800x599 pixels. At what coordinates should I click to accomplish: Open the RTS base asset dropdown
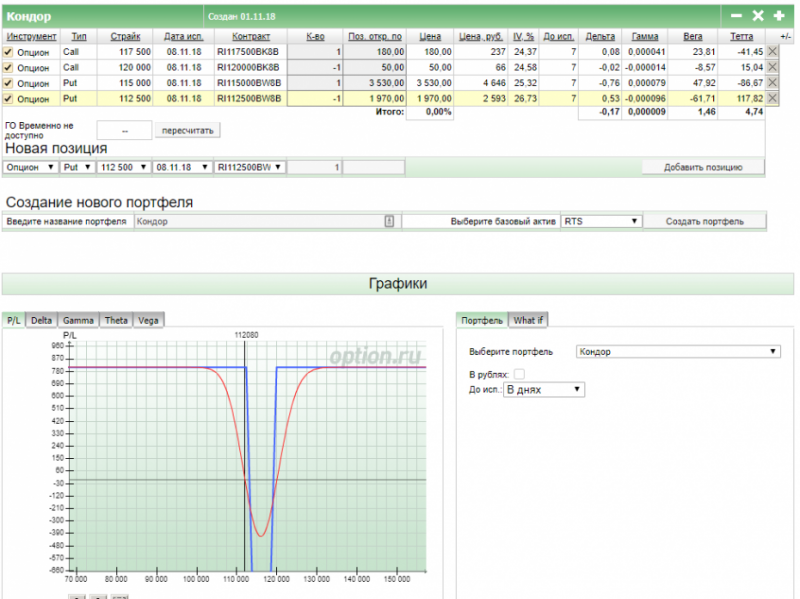click(600, 221)
